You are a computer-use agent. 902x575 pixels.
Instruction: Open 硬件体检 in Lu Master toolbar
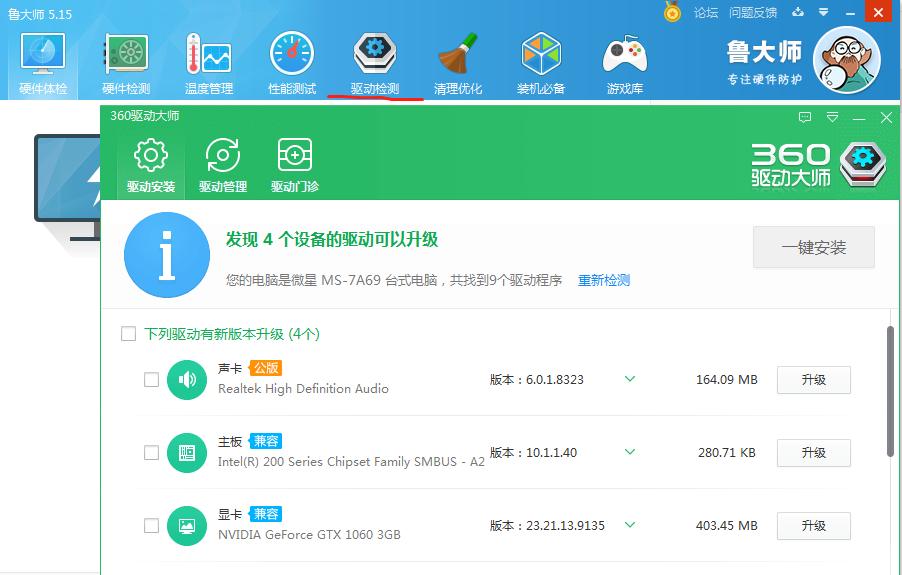click(43, 64)
